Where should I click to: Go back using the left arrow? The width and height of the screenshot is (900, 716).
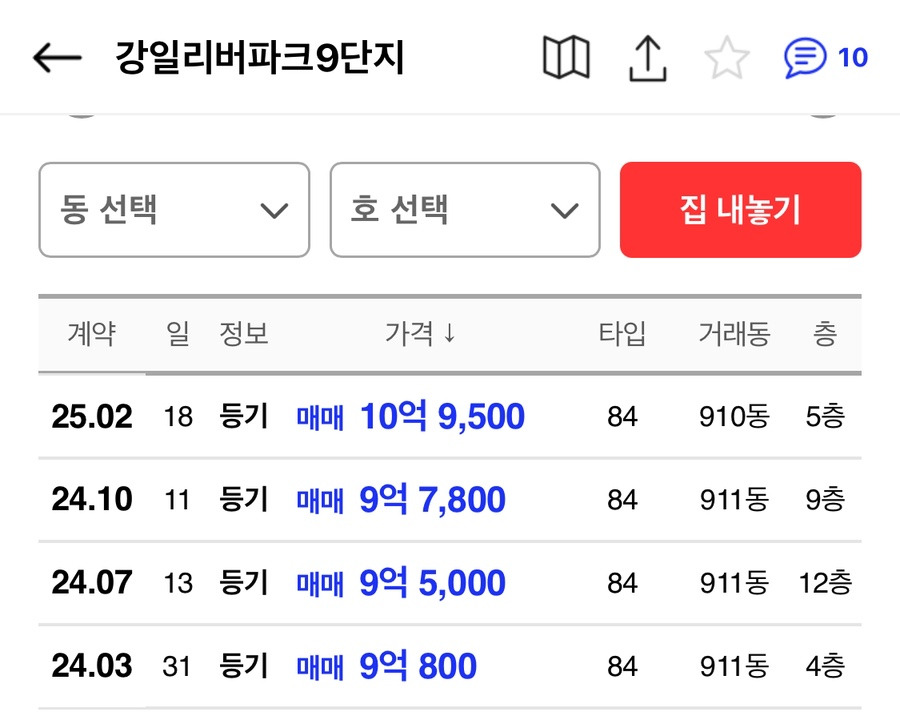pos(57,57)
